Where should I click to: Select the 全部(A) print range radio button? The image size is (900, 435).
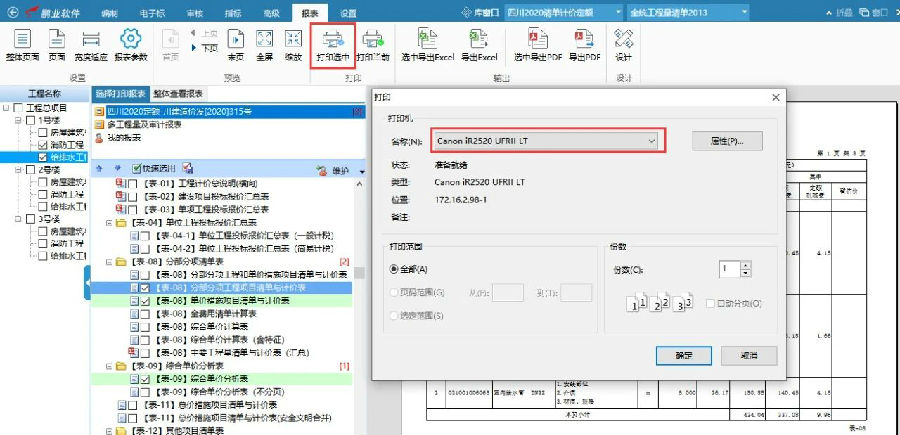(394, 269)
